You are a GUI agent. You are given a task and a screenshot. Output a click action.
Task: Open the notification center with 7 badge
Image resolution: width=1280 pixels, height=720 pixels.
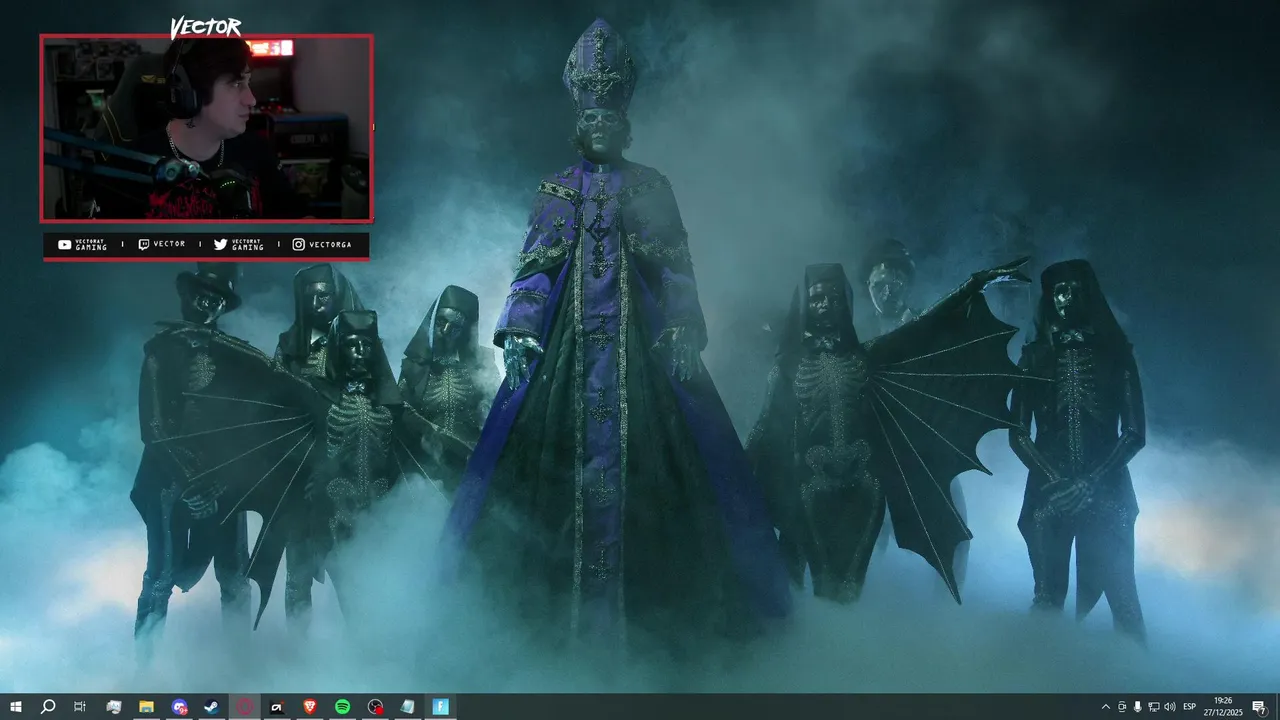click(1259, 707)
